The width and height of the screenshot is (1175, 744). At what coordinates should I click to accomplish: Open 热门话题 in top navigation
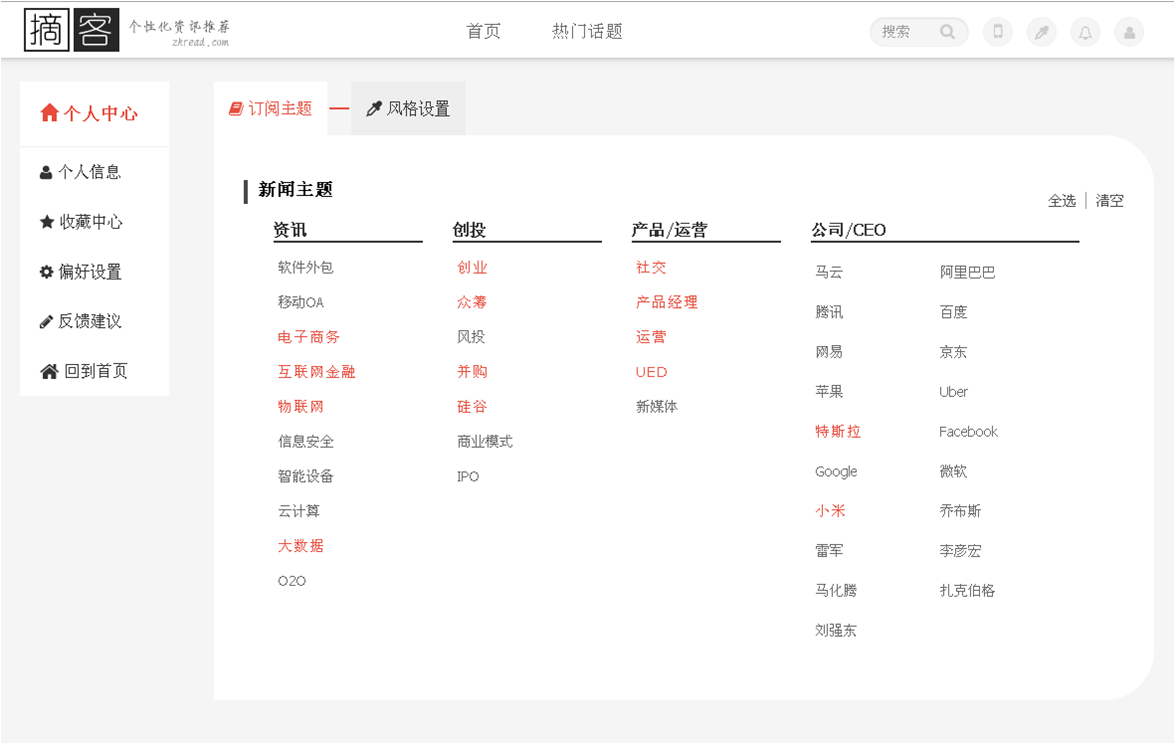pos(588,31)
